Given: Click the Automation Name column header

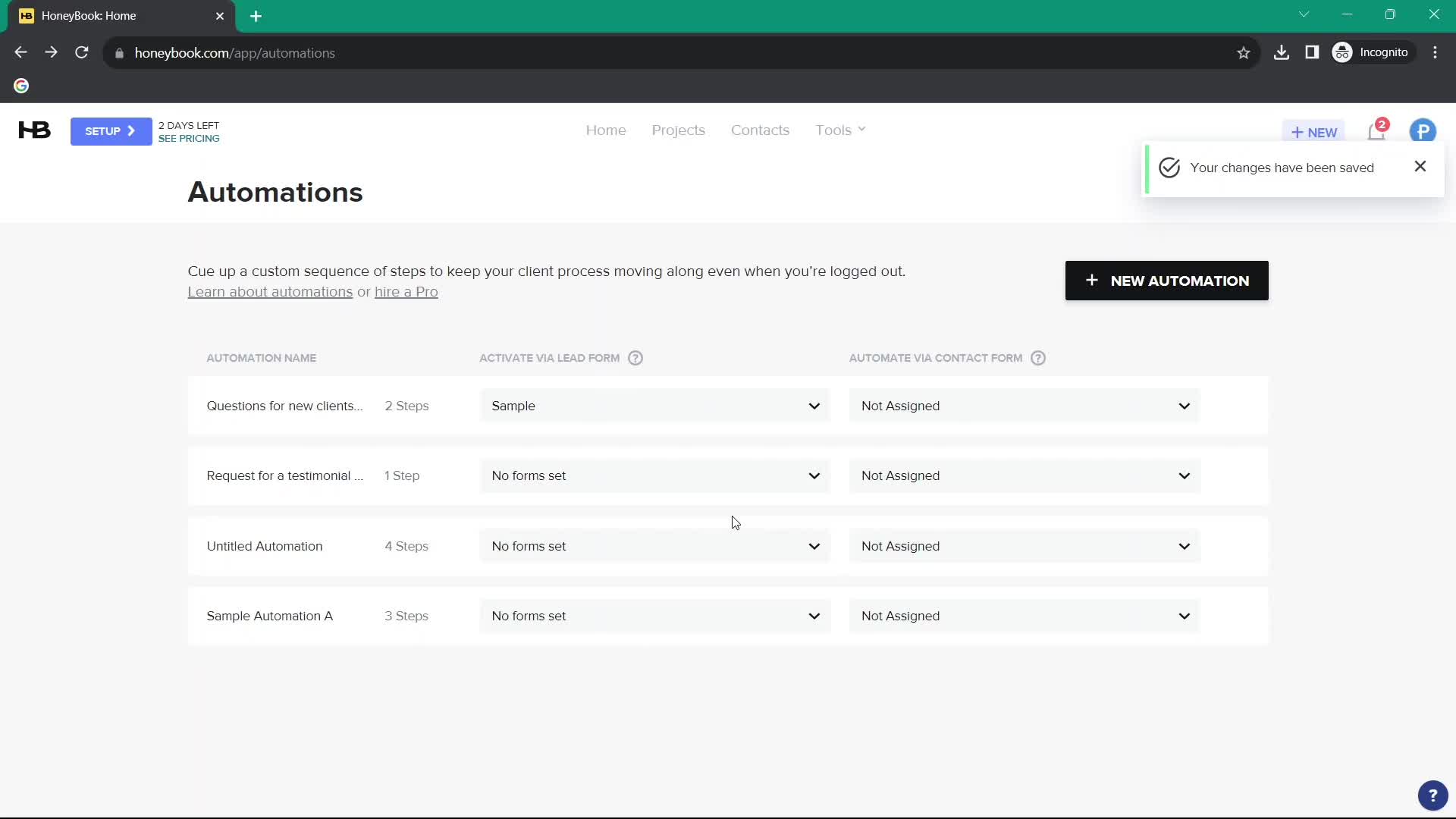Looking at the screenshot, I should point(261,358).
